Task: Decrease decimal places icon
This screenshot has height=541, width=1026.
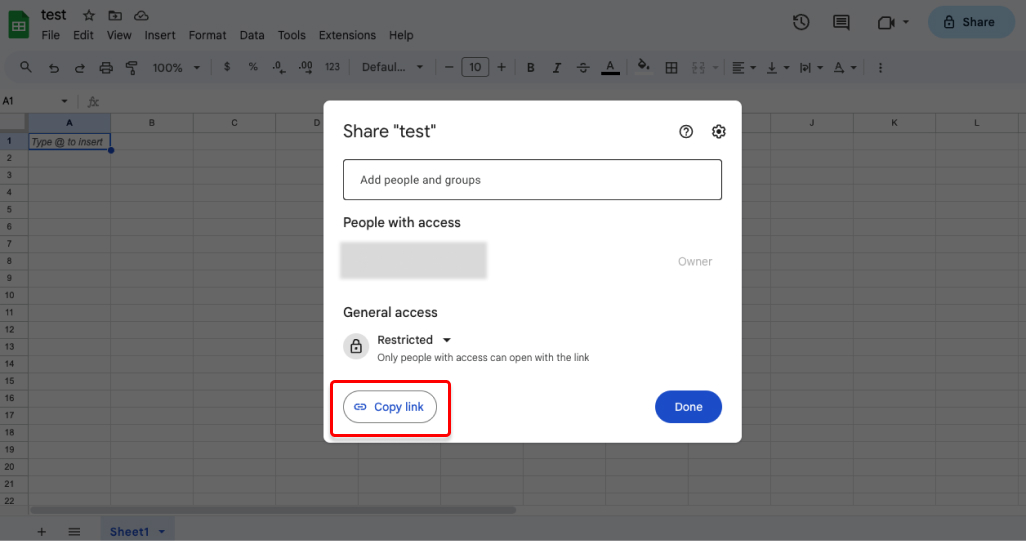Action: [279, 67]
